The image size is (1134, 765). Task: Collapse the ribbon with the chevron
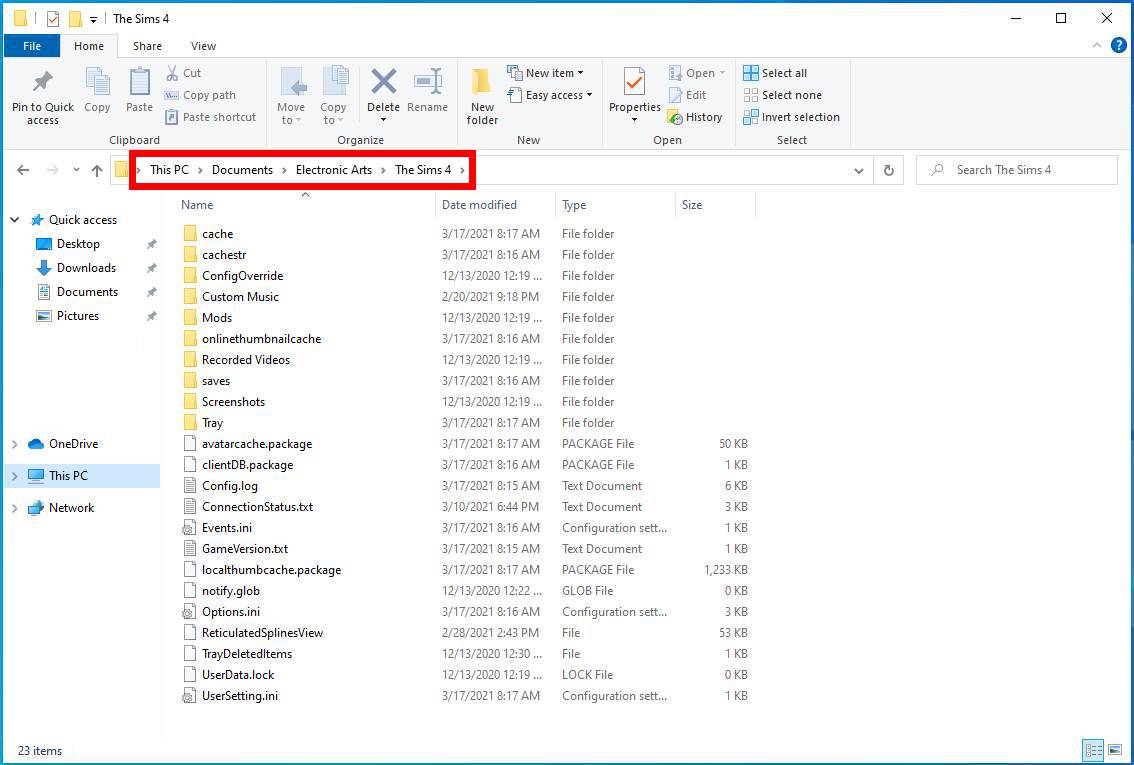tap(1096, 46)
